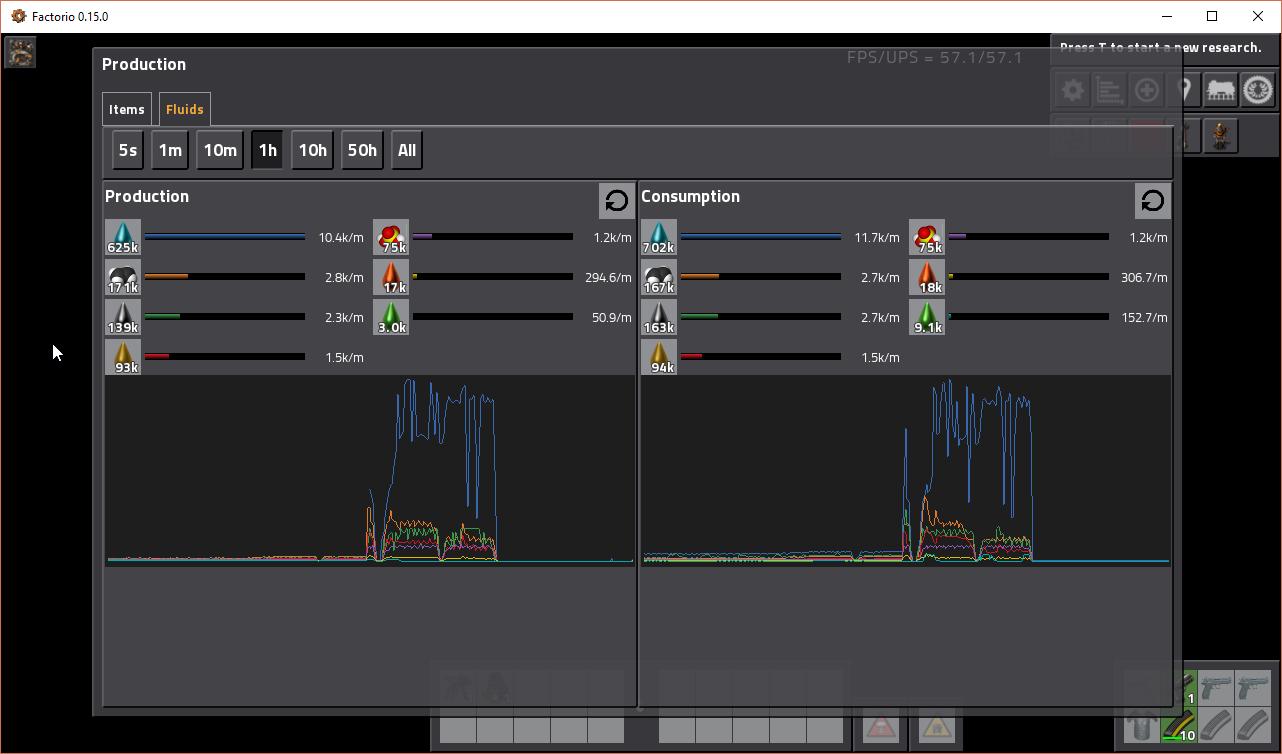Switch to the Items tab
The height and width of the screenshot is (754, 1282).
127,109
